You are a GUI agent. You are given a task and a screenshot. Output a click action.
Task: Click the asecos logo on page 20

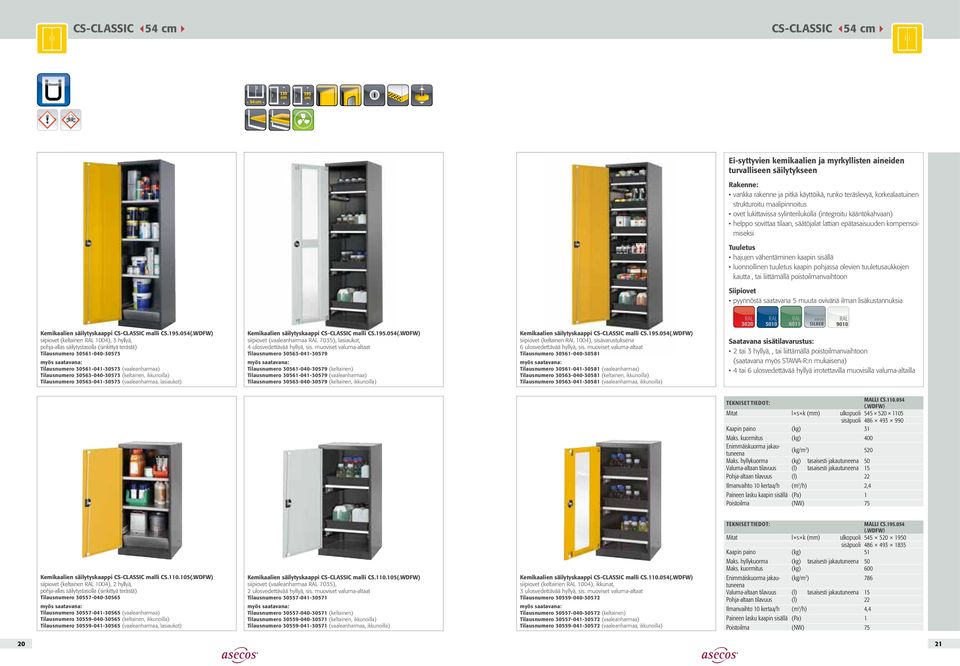[x=239, y=655]
